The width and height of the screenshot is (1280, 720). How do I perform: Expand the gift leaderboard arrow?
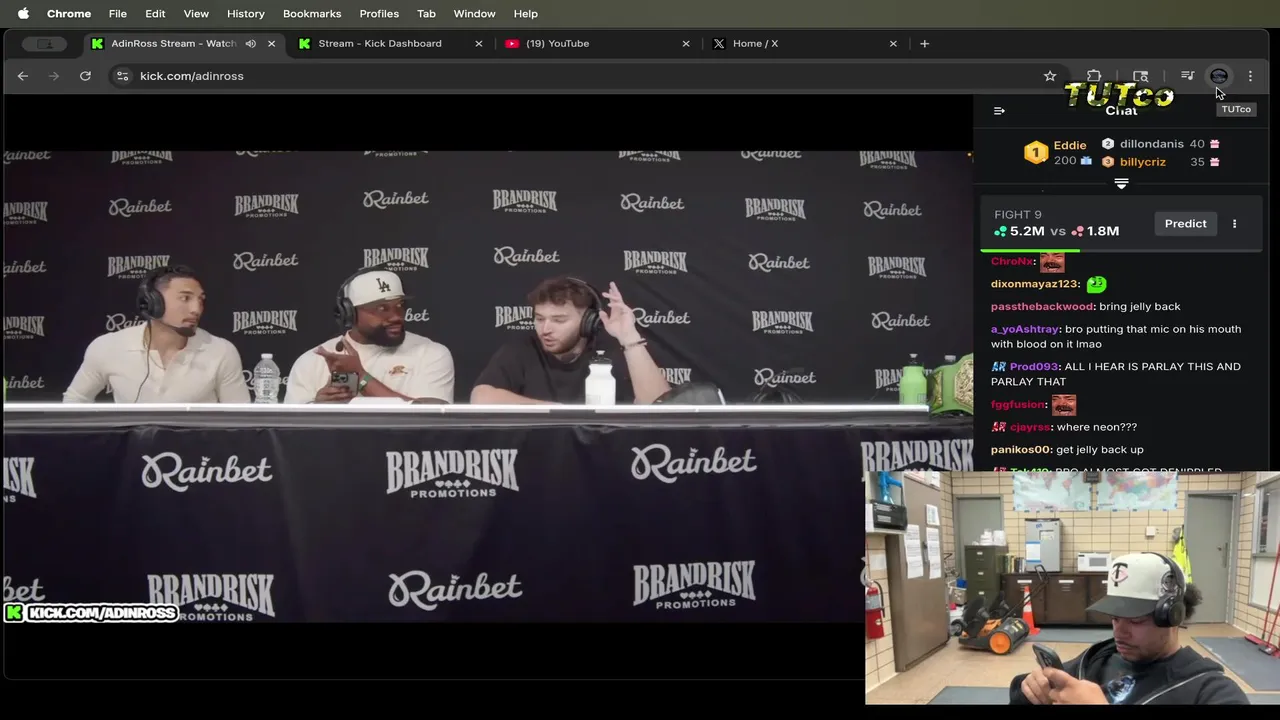tap(1121, 184)
